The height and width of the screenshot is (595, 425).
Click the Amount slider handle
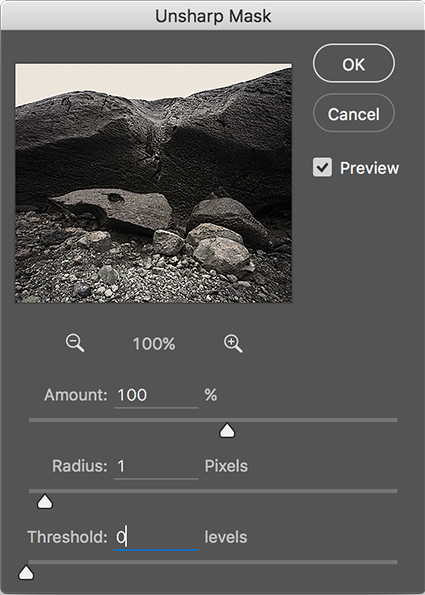coord(227,431)
